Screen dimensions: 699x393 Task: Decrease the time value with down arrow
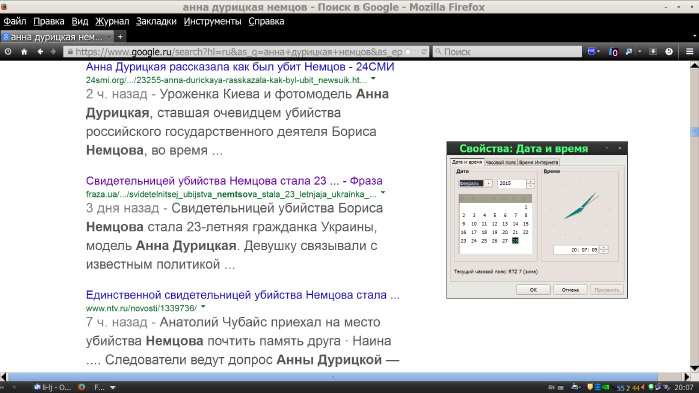click(x=604, y=252)
